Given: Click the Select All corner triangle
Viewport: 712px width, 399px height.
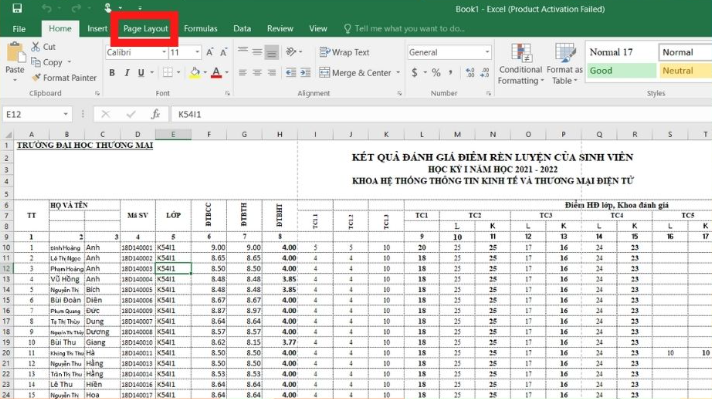Looking at the screenshot, I should tap(8, 134).
